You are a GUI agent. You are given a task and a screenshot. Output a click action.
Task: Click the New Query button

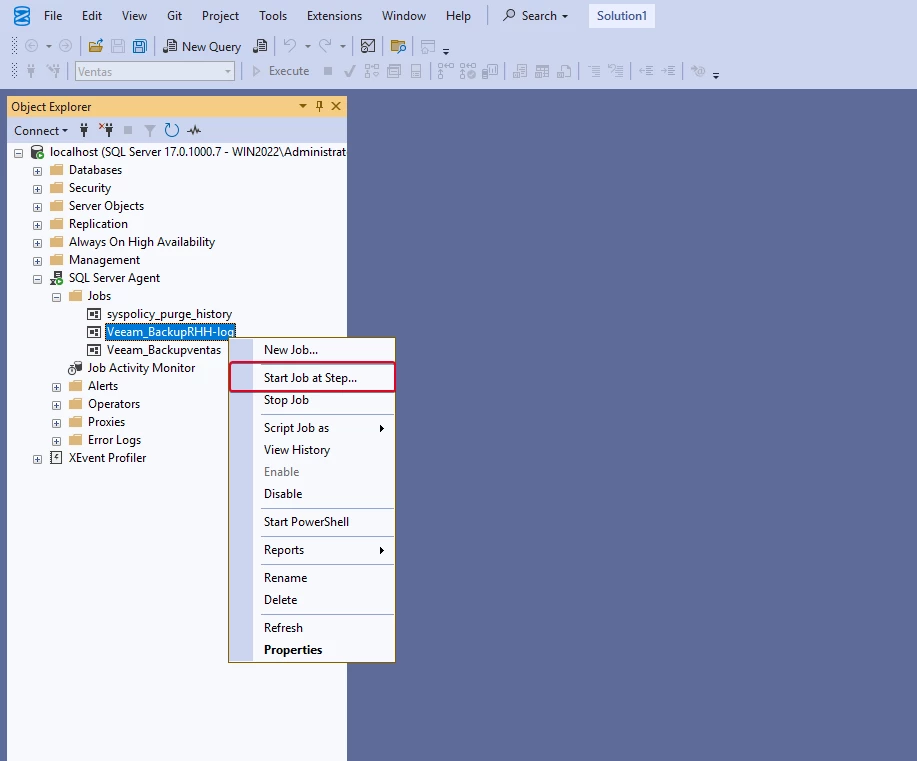tap(202, 46)
